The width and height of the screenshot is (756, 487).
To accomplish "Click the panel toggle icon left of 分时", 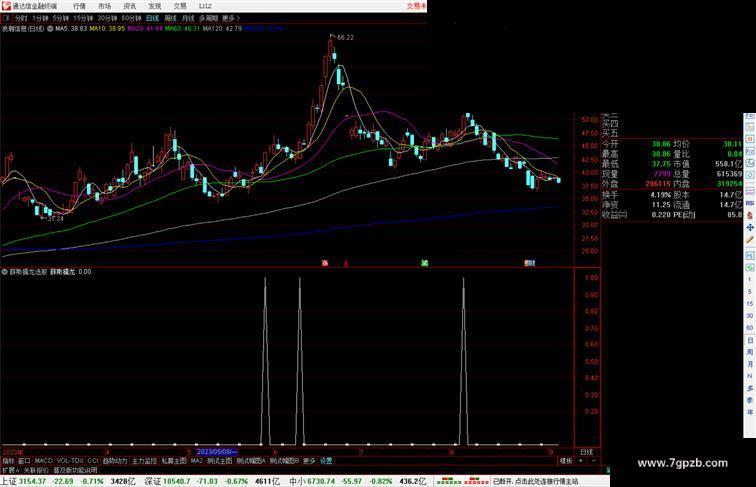I will pyautogui.click(x=6, y=18).
